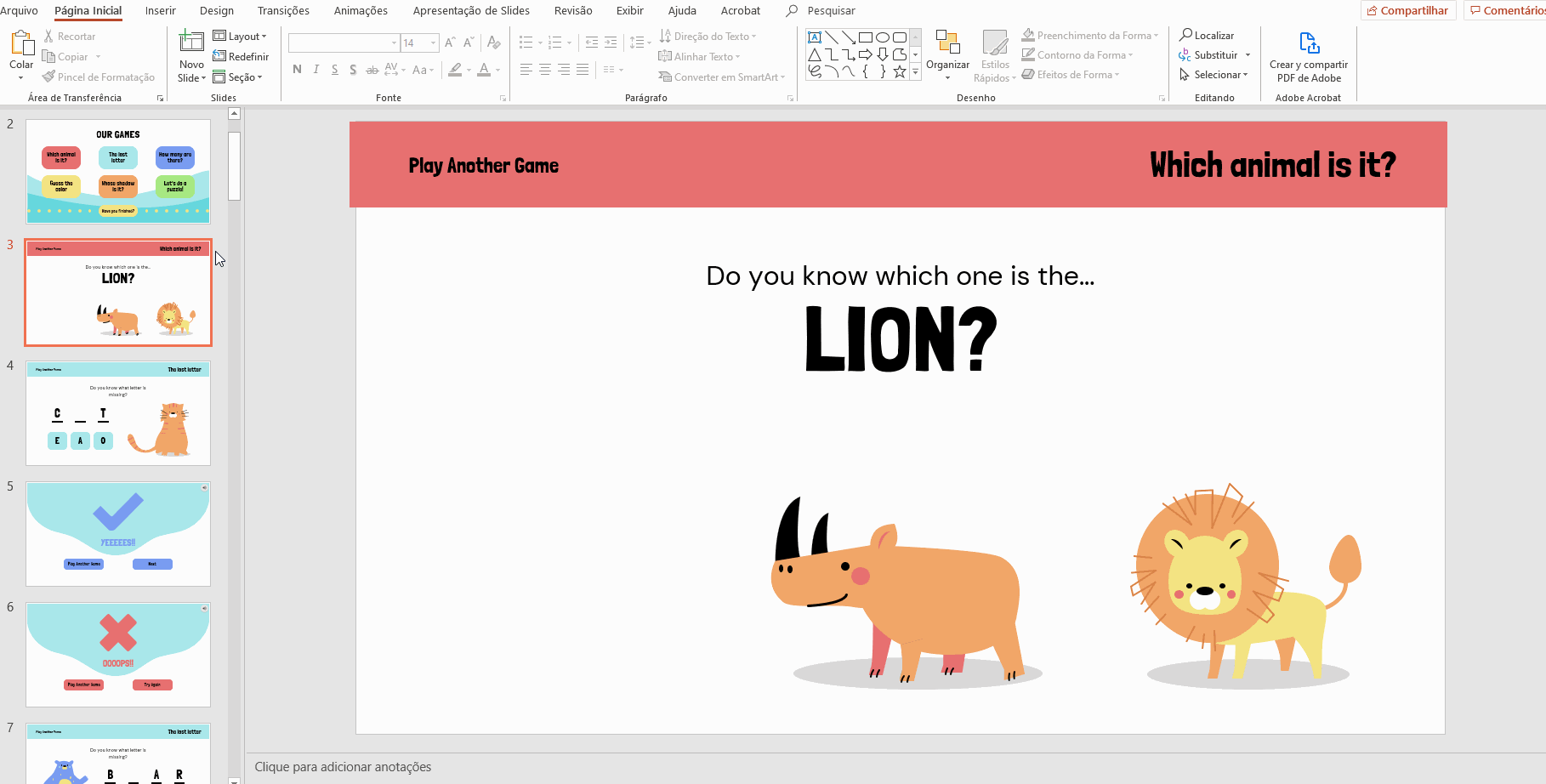
Task: Click the Substituir button
Action: point(1214,54)
